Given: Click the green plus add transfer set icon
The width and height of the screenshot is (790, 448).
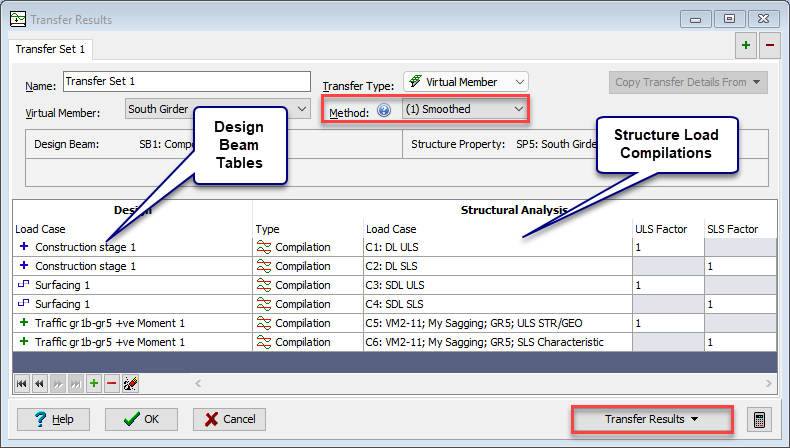Looking at the screenshot, I should pyautogui.click(x=746, y=45).
